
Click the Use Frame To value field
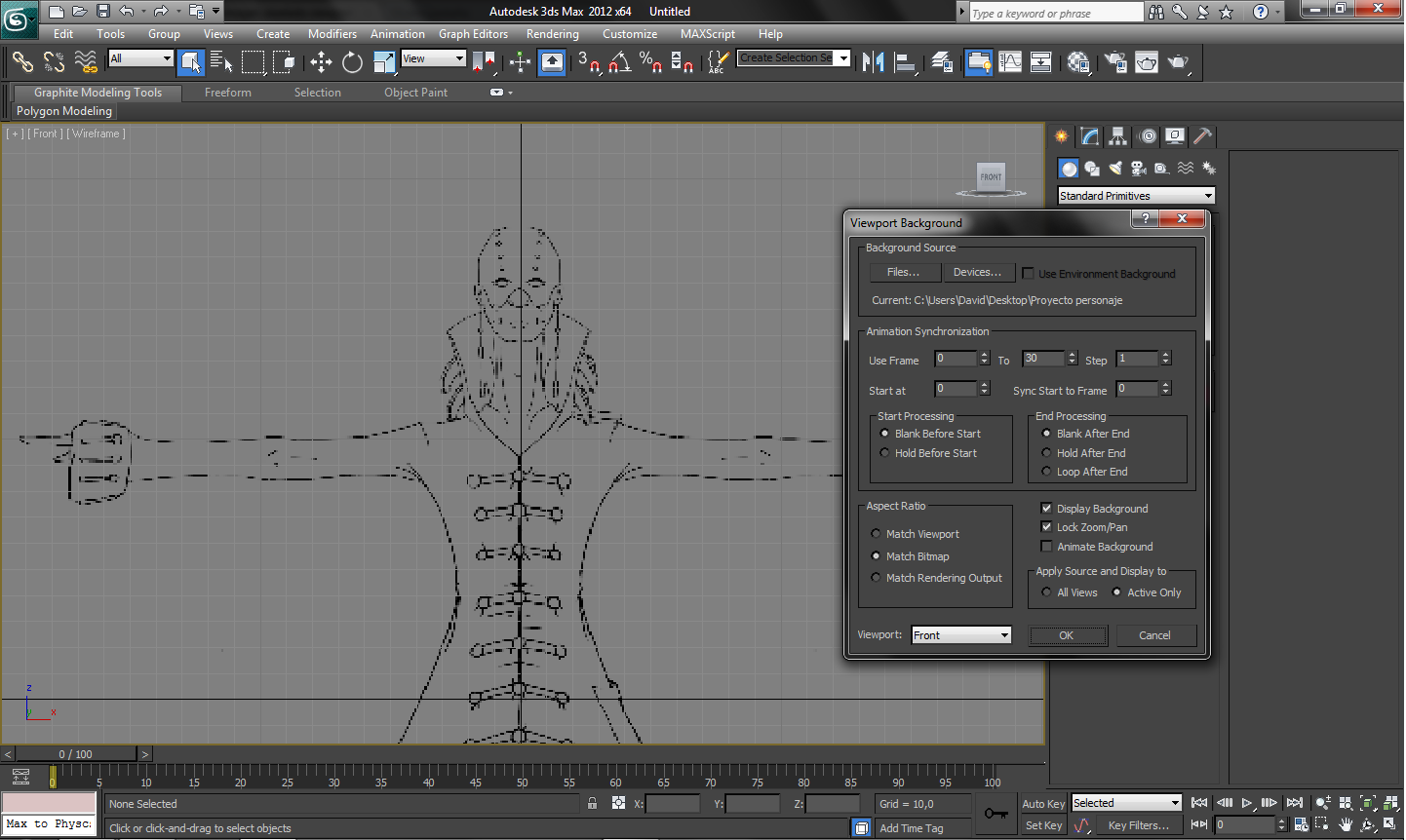[1043, 360]
